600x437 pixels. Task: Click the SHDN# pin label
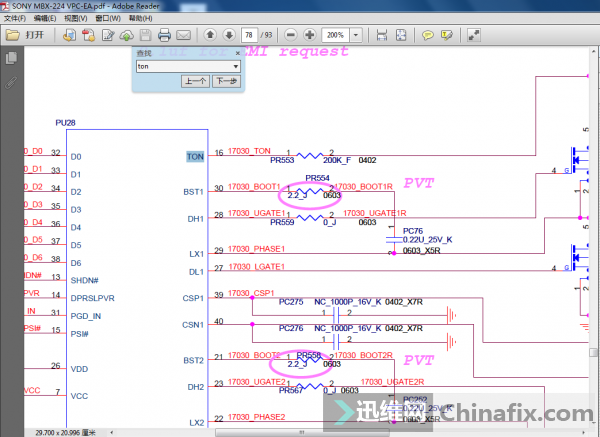[x=85, y=280]
